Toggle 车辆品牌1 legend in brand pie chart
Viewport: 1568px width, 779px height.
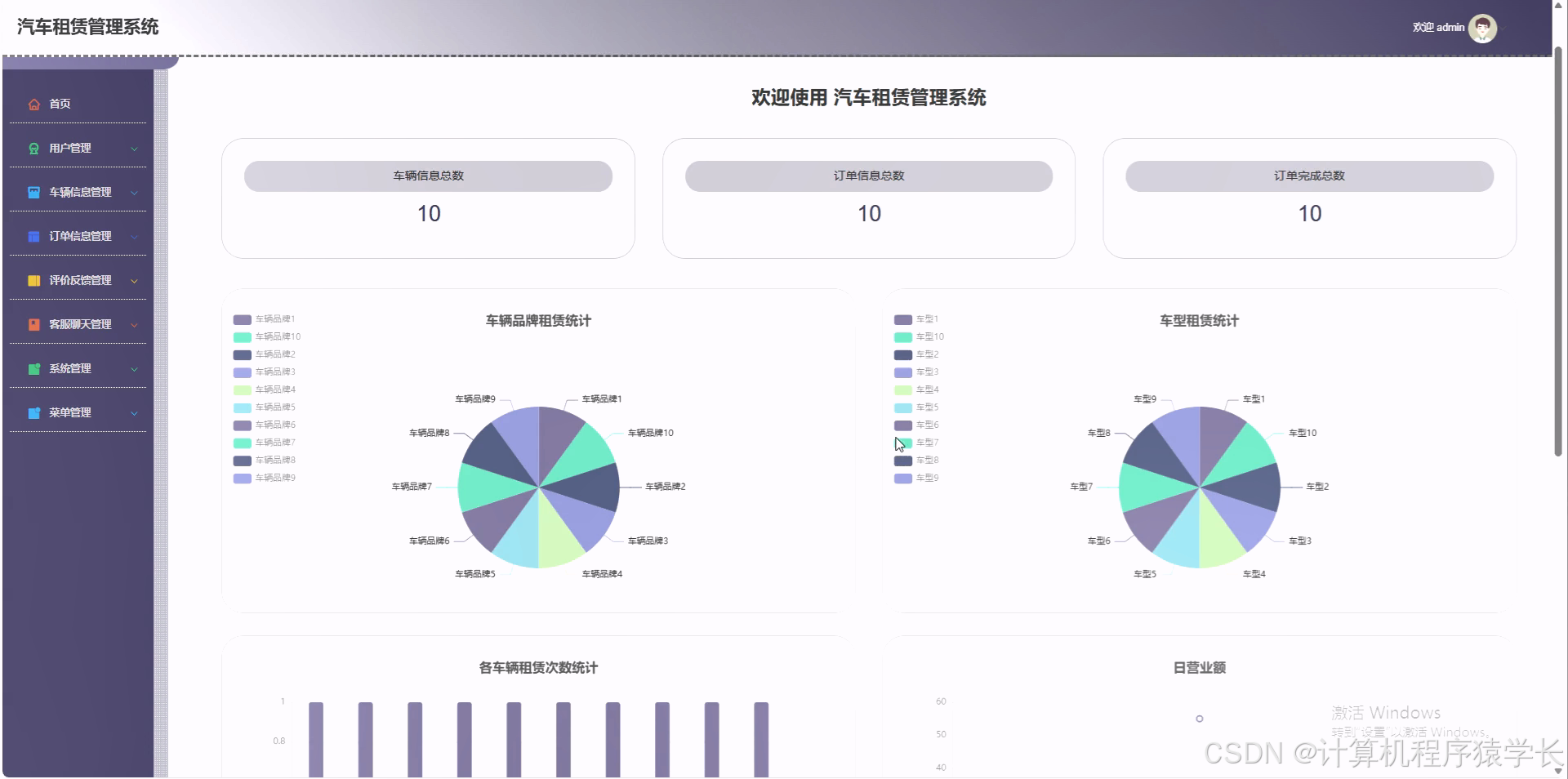click(x=263, y=319)
